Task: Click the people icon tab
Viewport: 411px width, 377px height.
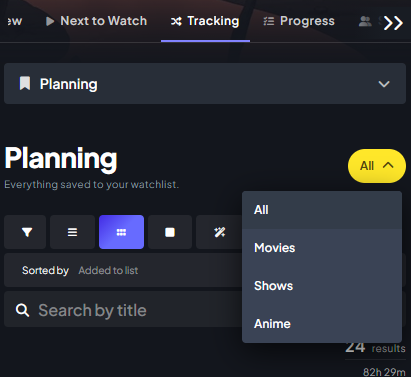Action: click(365, 22)
